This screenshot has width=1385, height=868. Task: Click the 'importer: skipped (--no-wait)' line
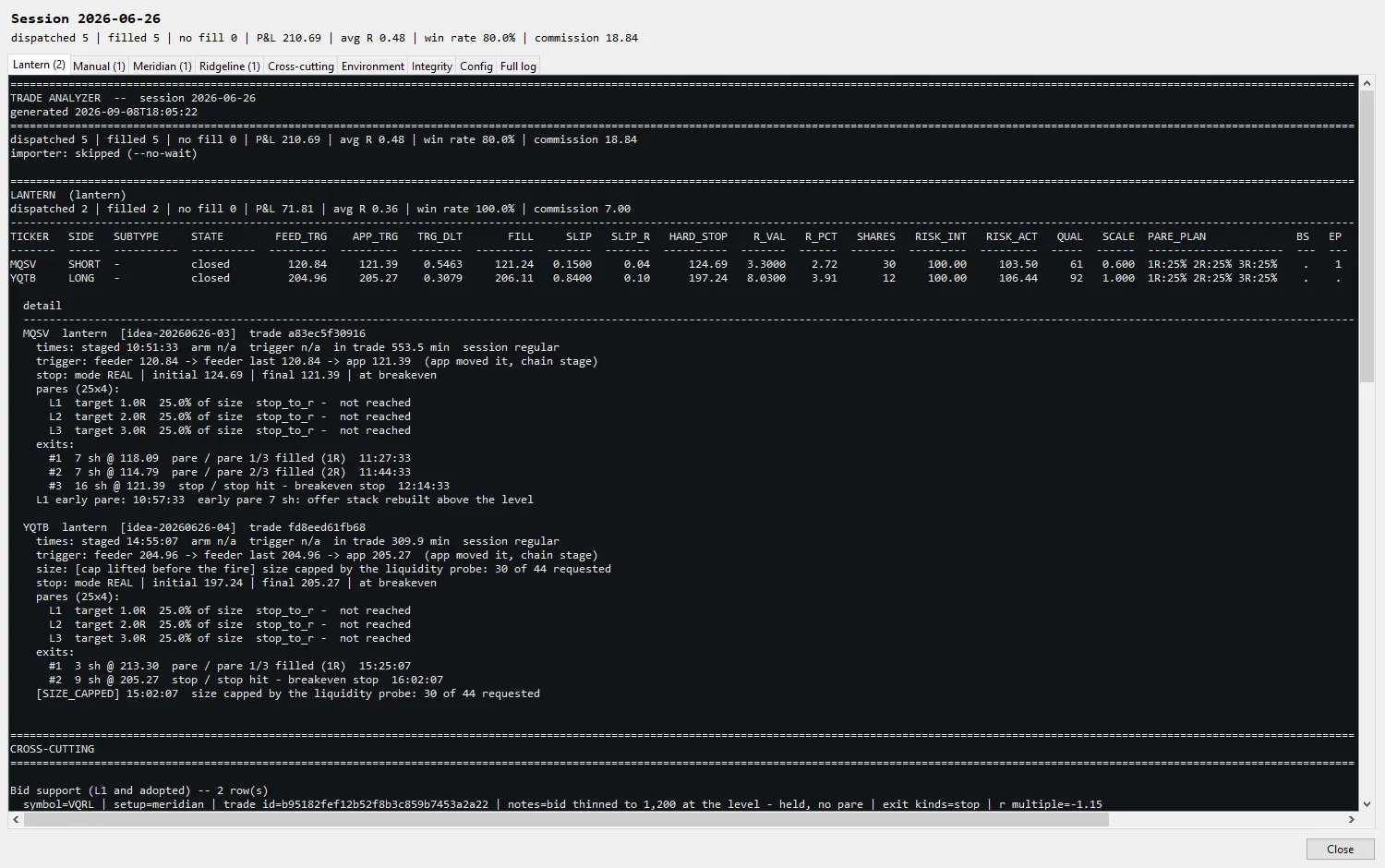(x=103, y=153)
